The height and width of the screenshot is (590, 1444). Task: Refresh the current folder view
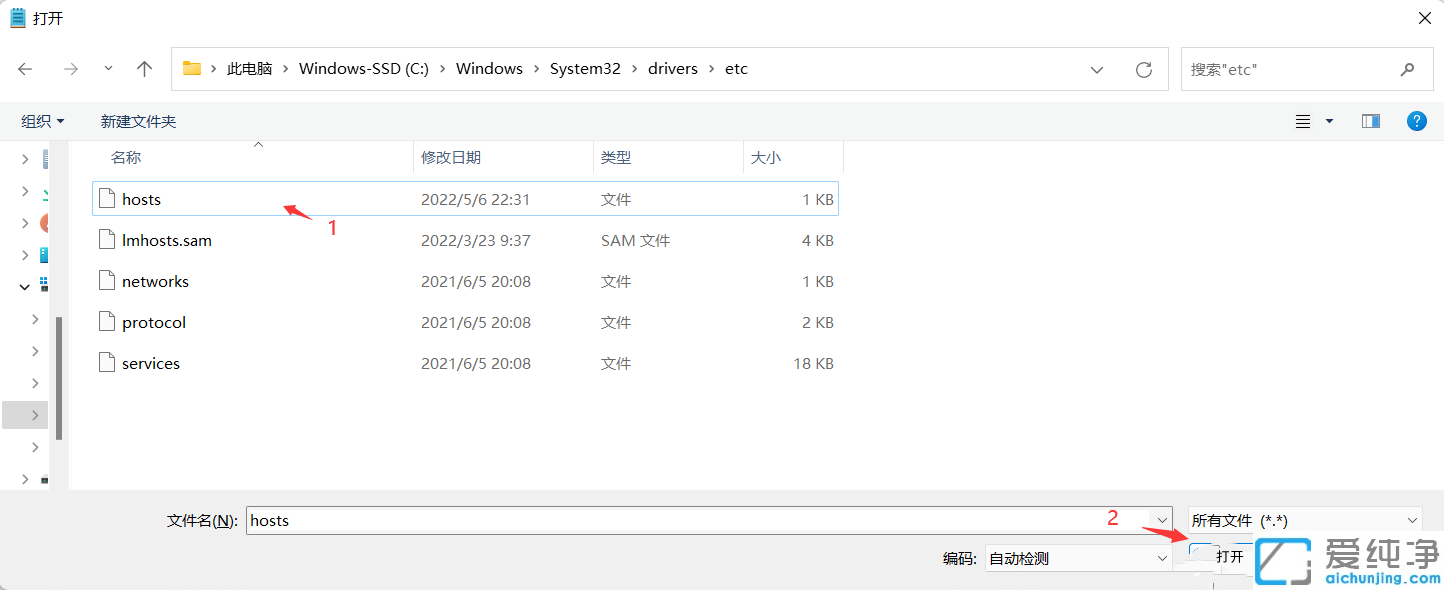[x=1143, y=68]
